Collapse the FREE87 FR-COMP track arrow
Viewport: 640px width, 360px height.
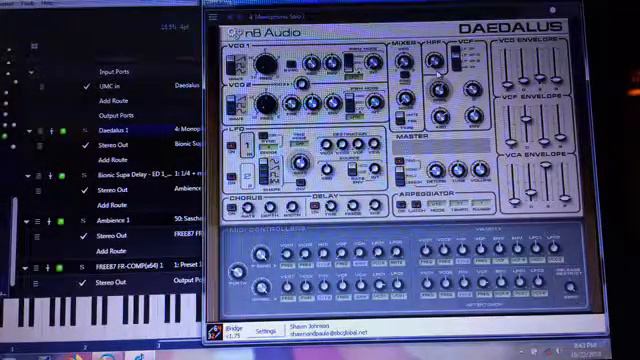click(25, 268)
